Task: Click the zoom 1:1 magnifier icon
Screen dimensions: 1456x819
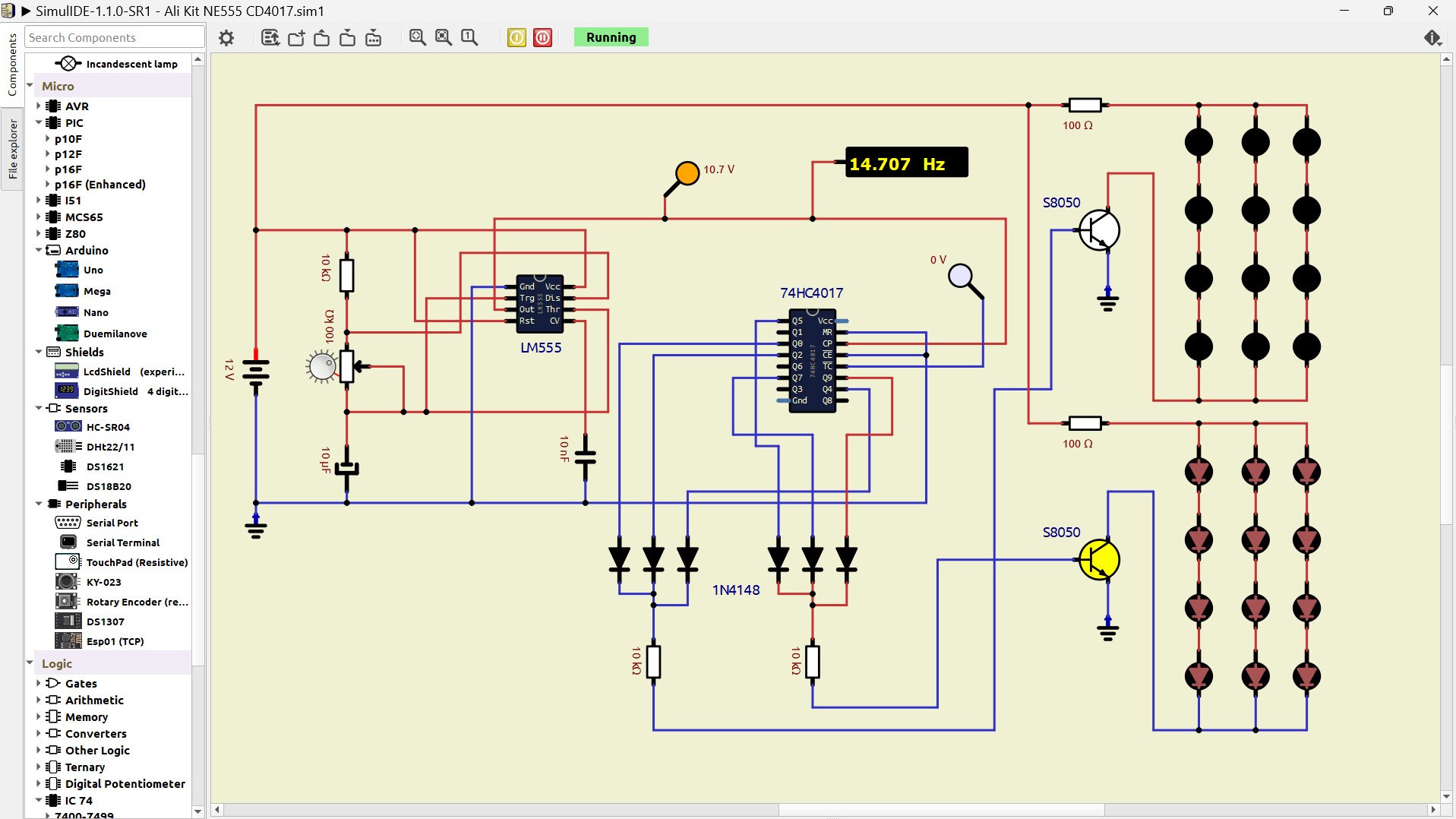Action: click(469, 37)
